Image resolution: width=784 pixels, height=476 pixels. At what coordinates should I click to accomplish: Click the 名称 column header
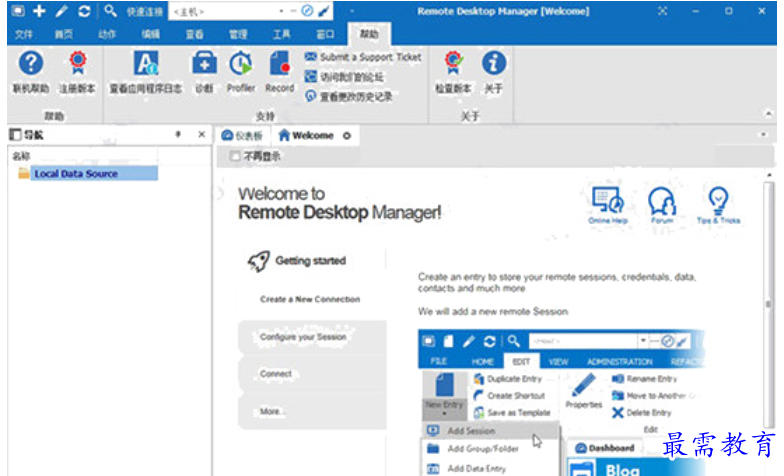21,156
